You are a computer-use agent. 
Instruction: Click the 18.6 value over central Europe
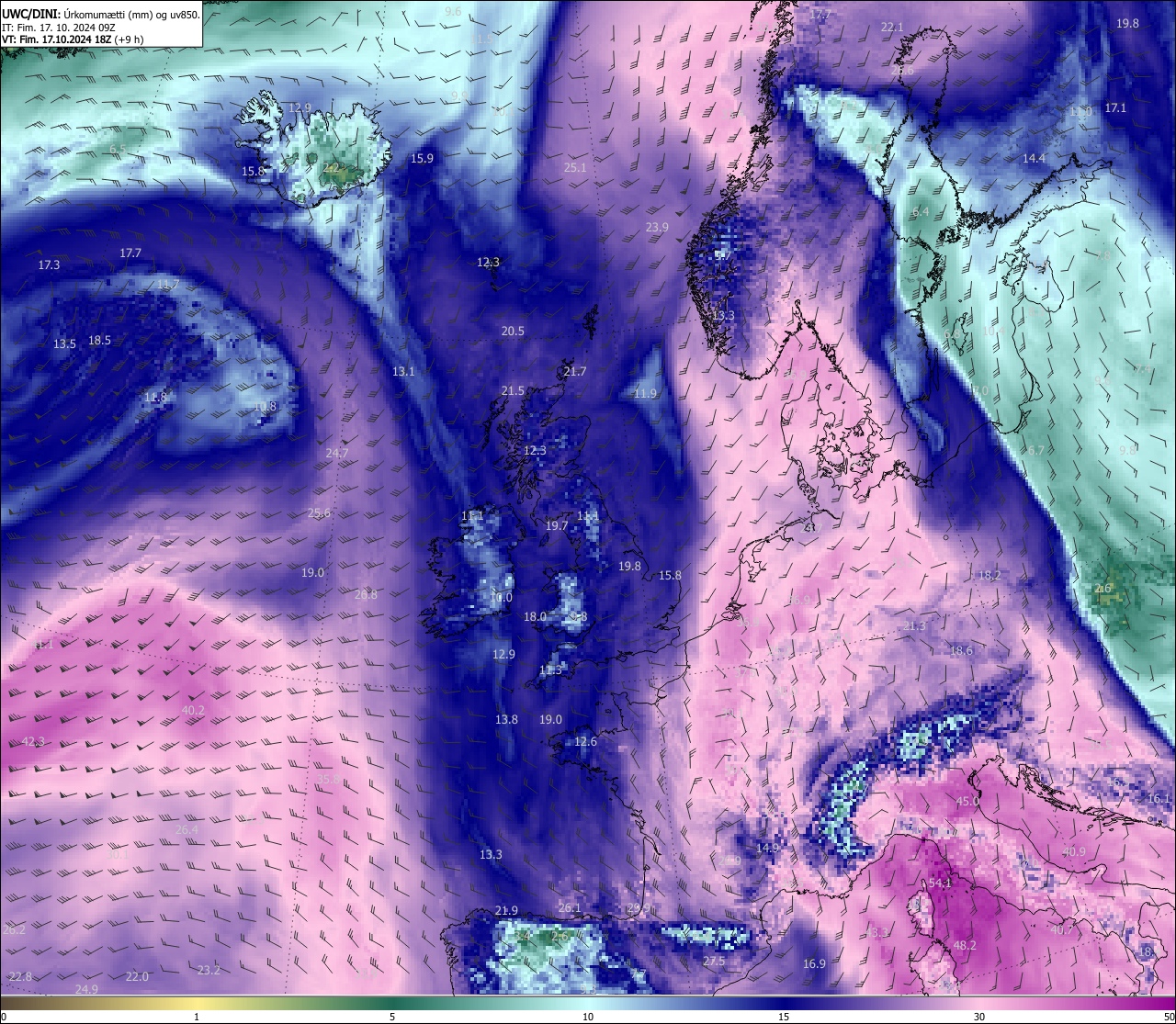coord(961,650)
